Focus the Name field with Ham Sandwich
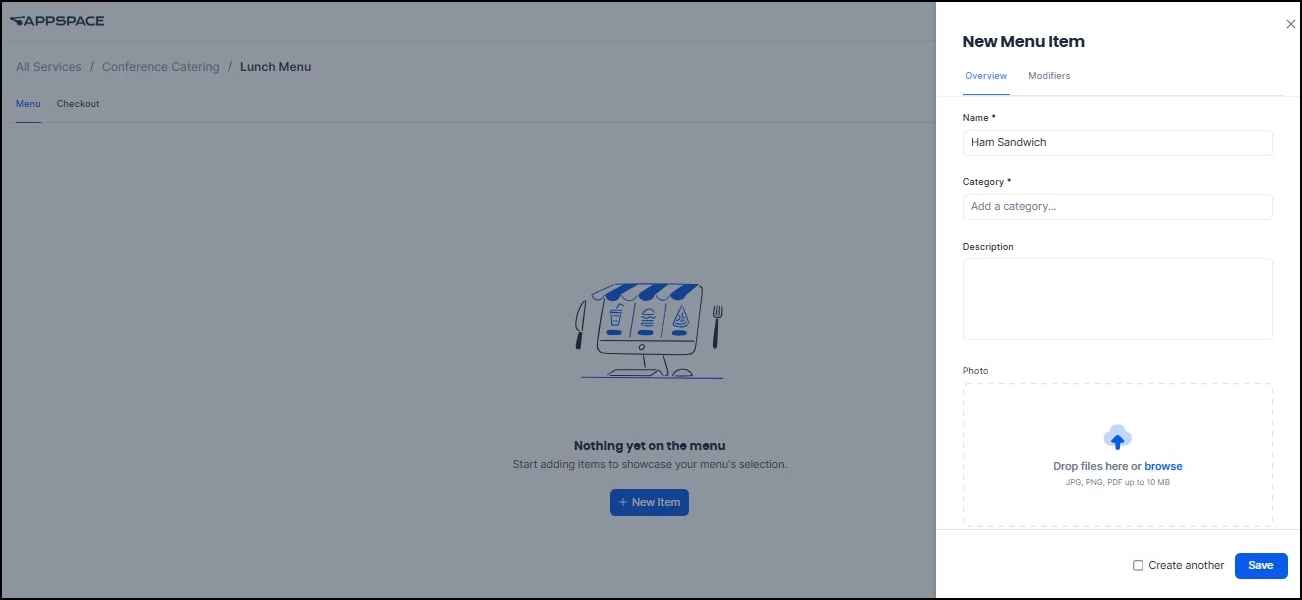The height and width of the screenshot is (600, 1302). point(1117,143)
